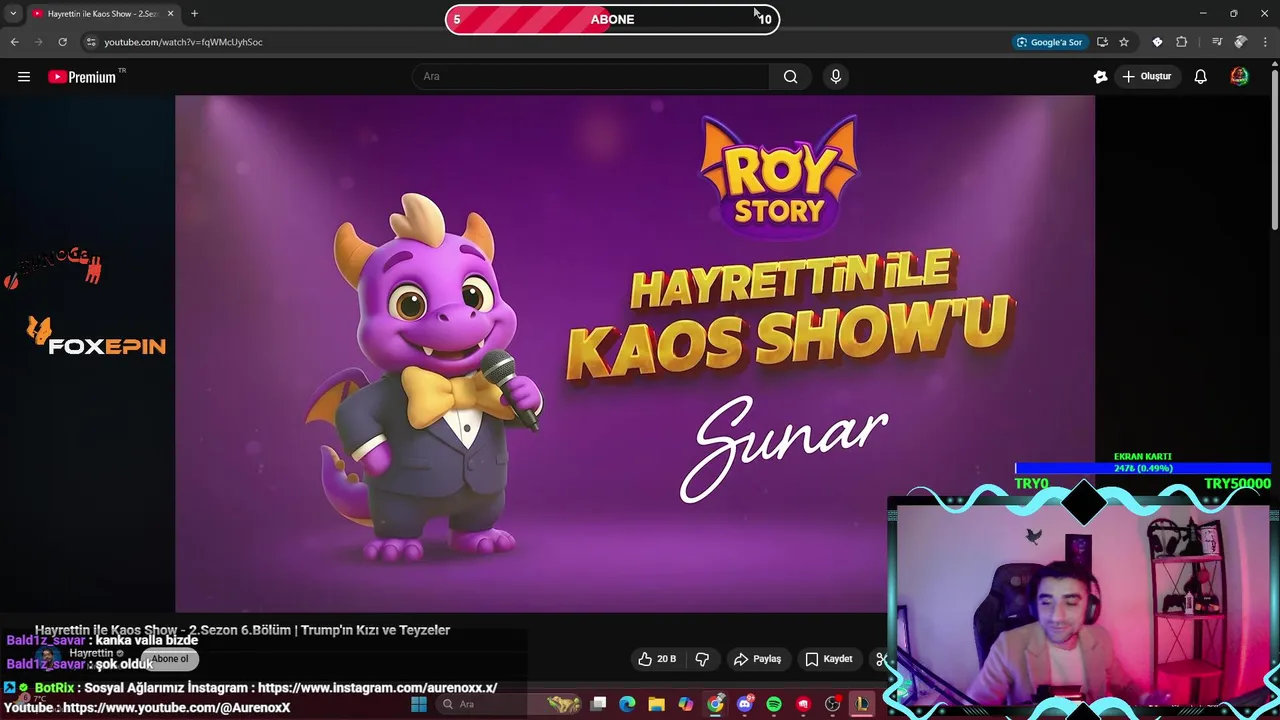Viewport: 1280px width, 720px height.
Task: Share video with Paylaş button
Action: click(757, 659)
